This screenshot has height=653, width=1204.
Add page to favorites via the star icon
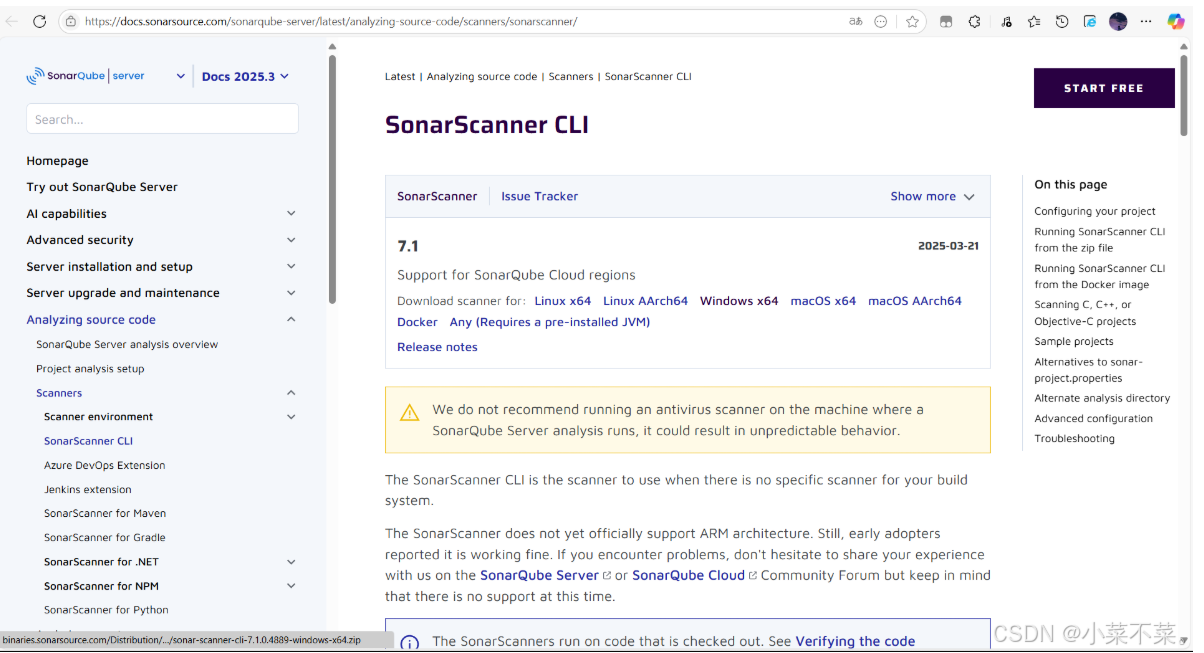pyautogui.click(x=912, y=21)
